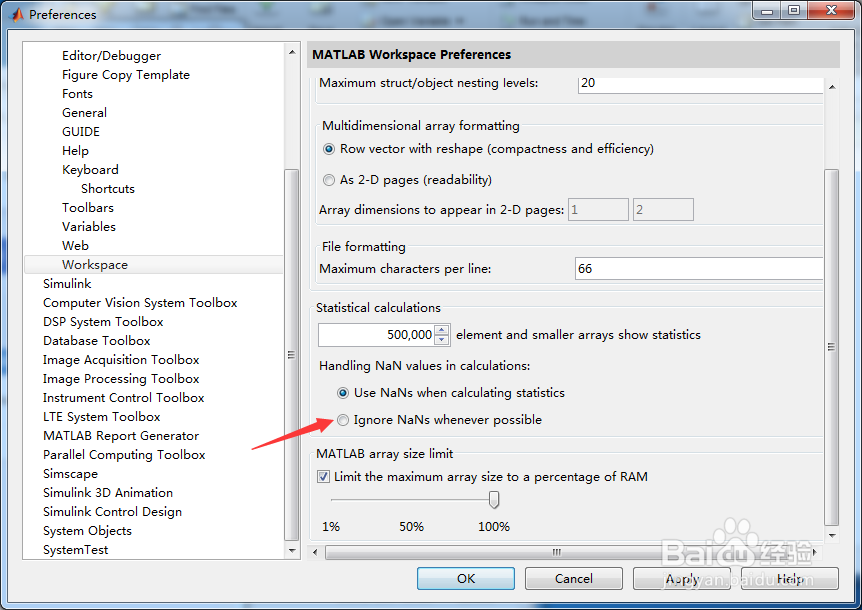The width and height of the screenshot is (862, 610).
Task: Maximize the Preferences window
Action: pos(794,10)
